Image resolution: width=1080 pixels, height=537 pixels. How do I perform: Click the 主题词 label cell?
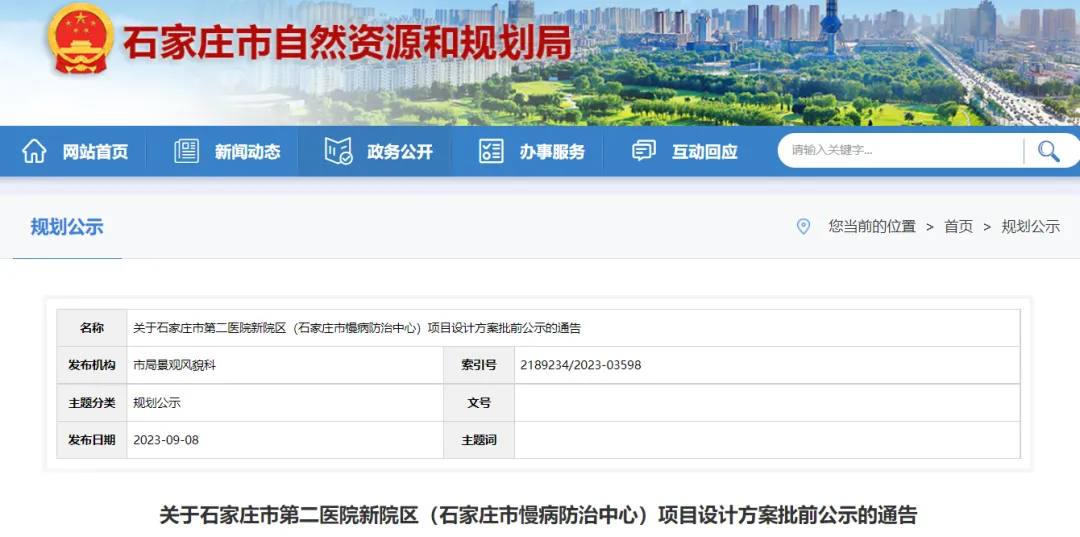click(479, 440)
